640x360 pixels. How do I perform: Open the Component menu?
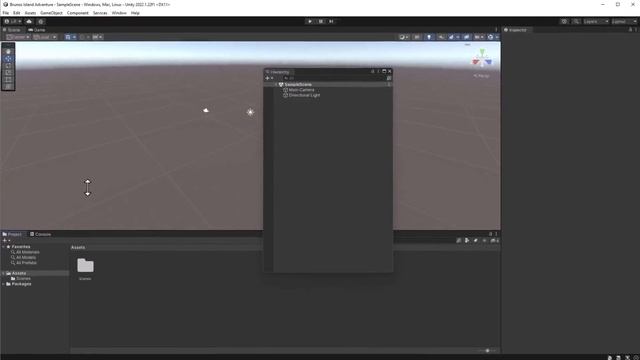78,13
